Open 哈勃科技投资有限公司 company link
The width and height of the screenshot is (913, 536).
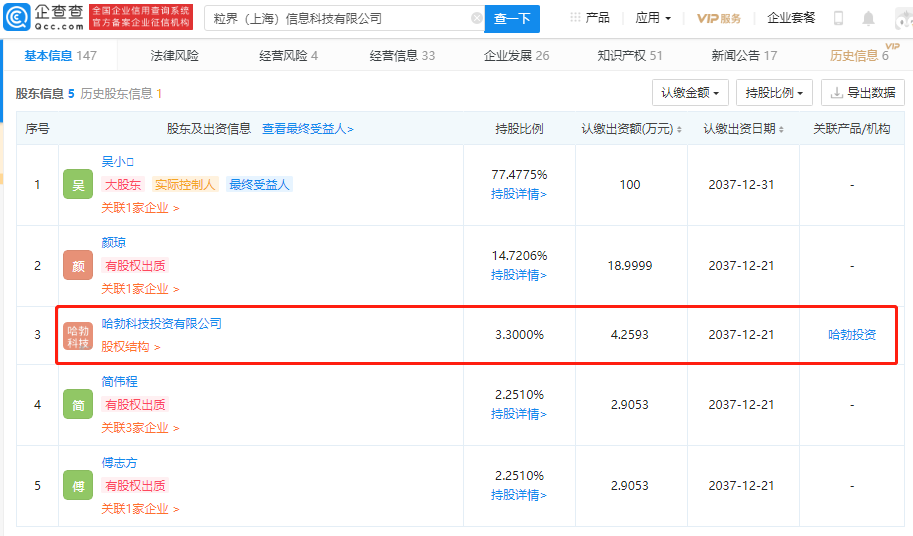[x=161, y=323]
